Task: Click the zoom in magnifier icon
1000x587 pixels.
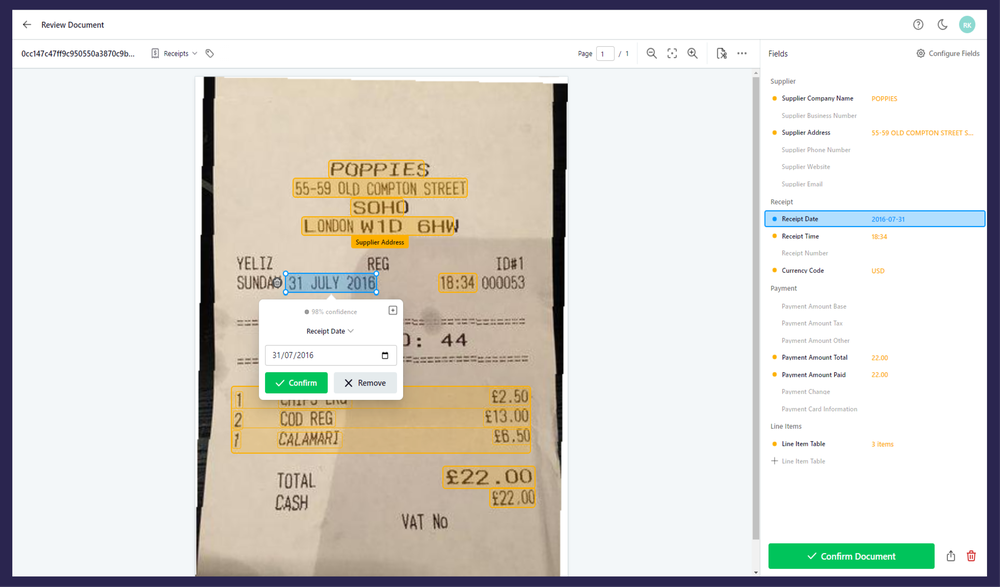Action: [693, 54]
